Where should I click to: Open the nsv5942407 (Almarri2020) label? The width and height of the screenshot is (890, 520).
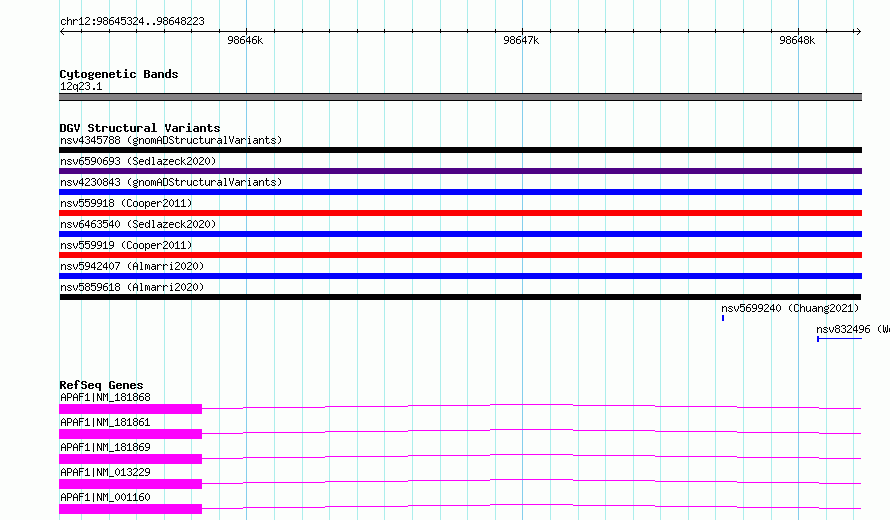click(132, 266)
